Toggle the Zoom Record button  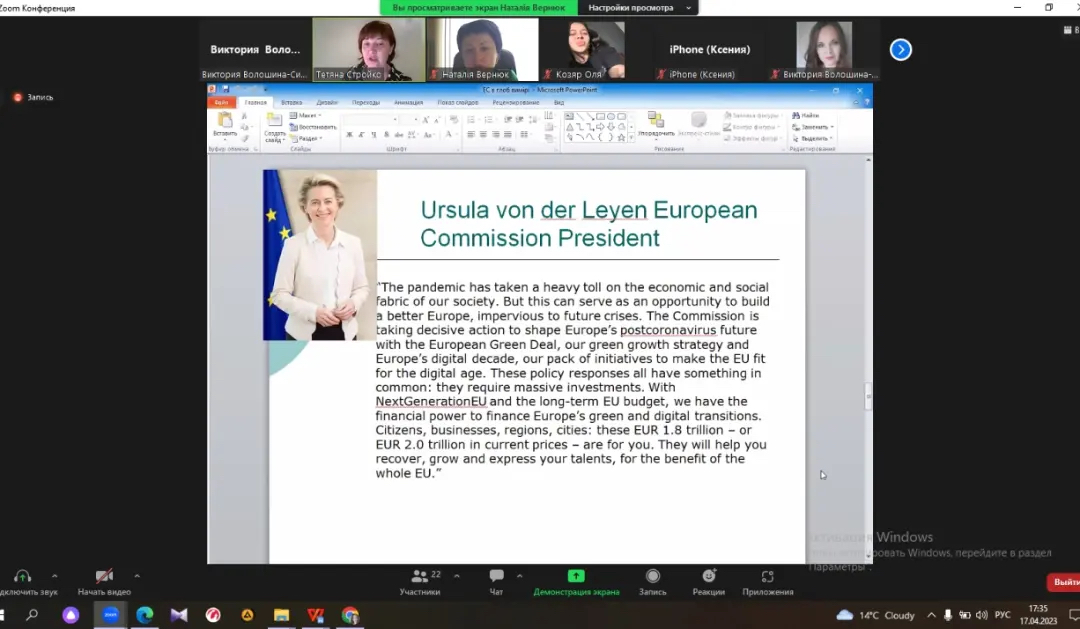coord(653,576)
